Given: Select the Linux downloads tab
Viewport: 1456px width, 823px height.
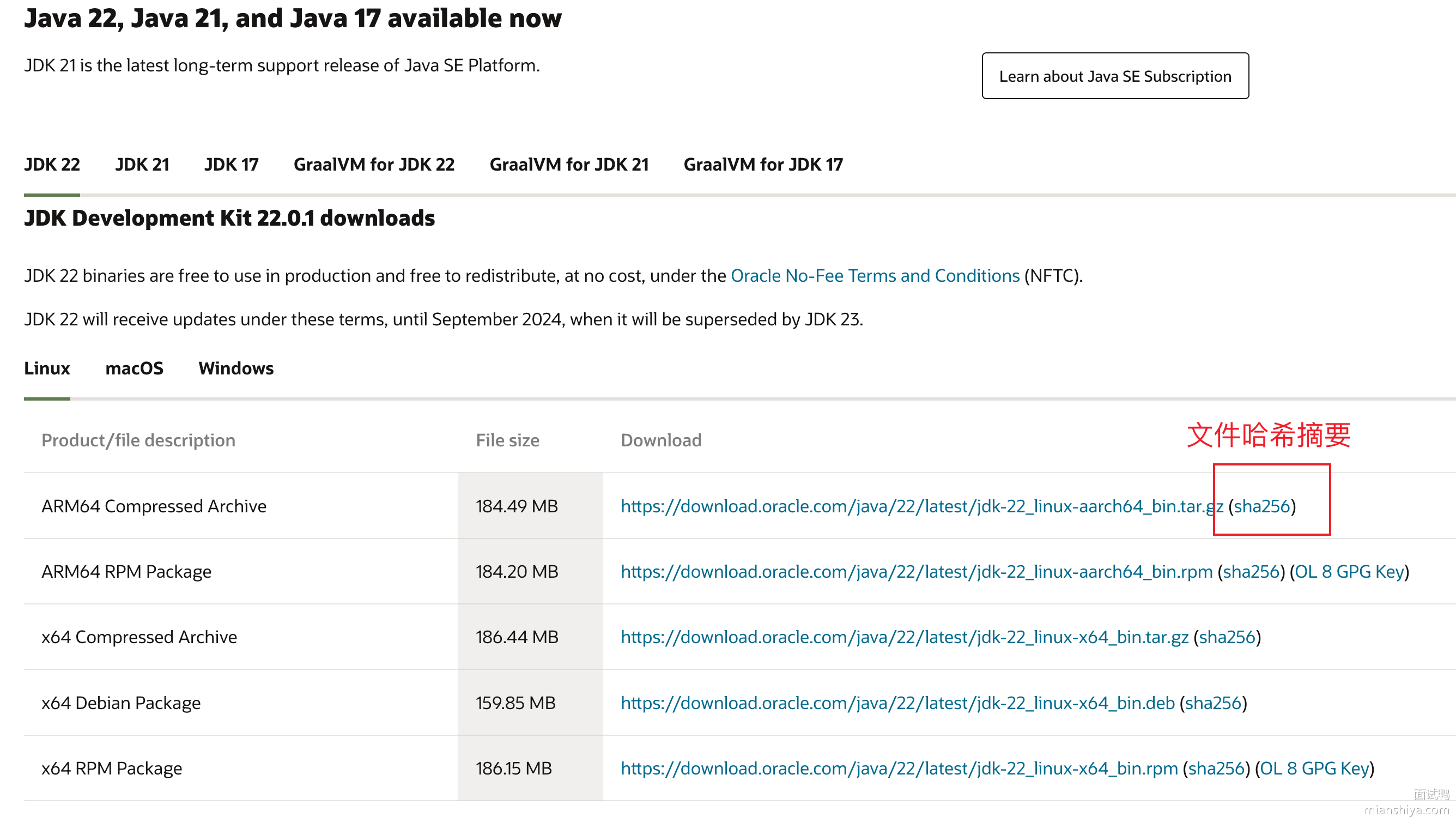Looking at the screenshot, I should click(47, 368).
